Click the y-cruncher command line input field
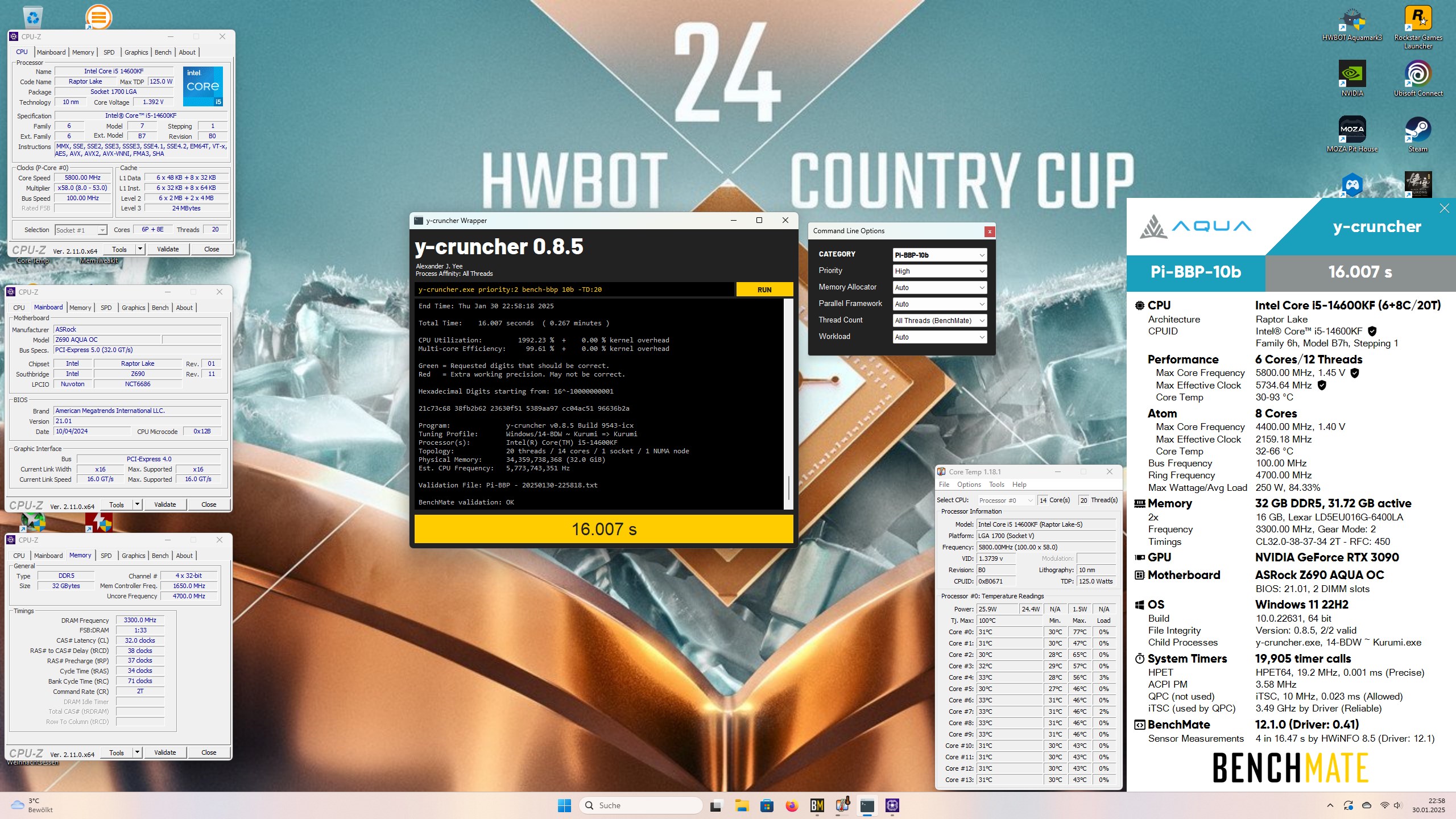This screenshot has width=1456, height=819. pos(574,289)
